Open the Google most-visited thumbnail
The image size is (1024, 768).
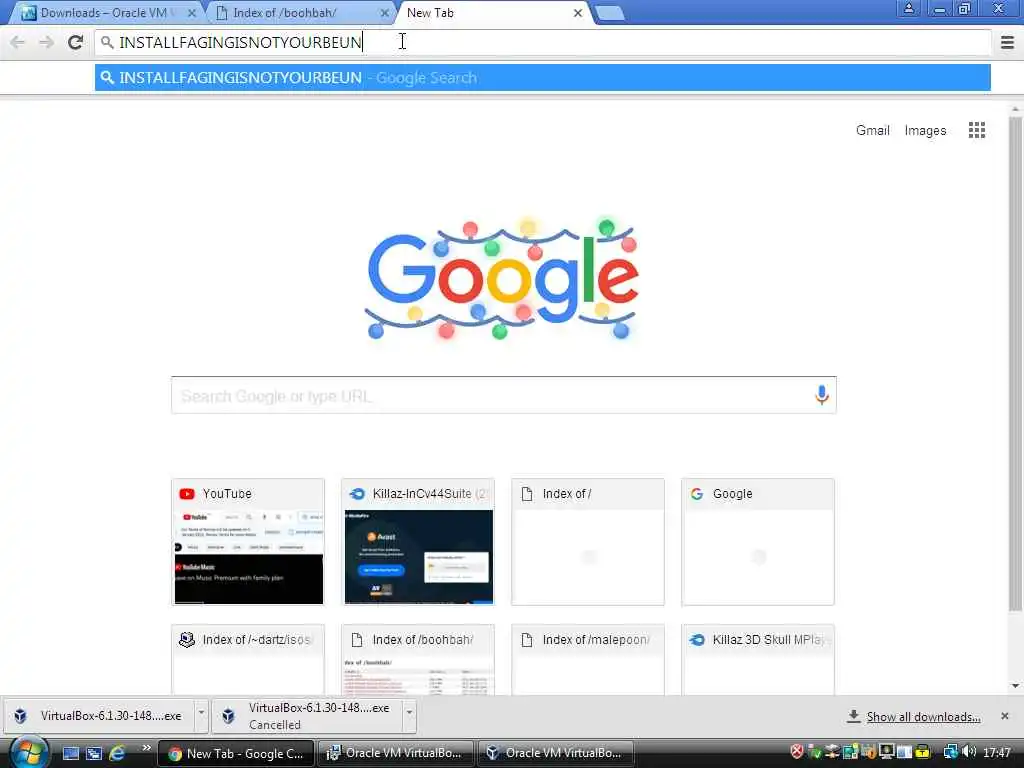[x=758, y=542]
